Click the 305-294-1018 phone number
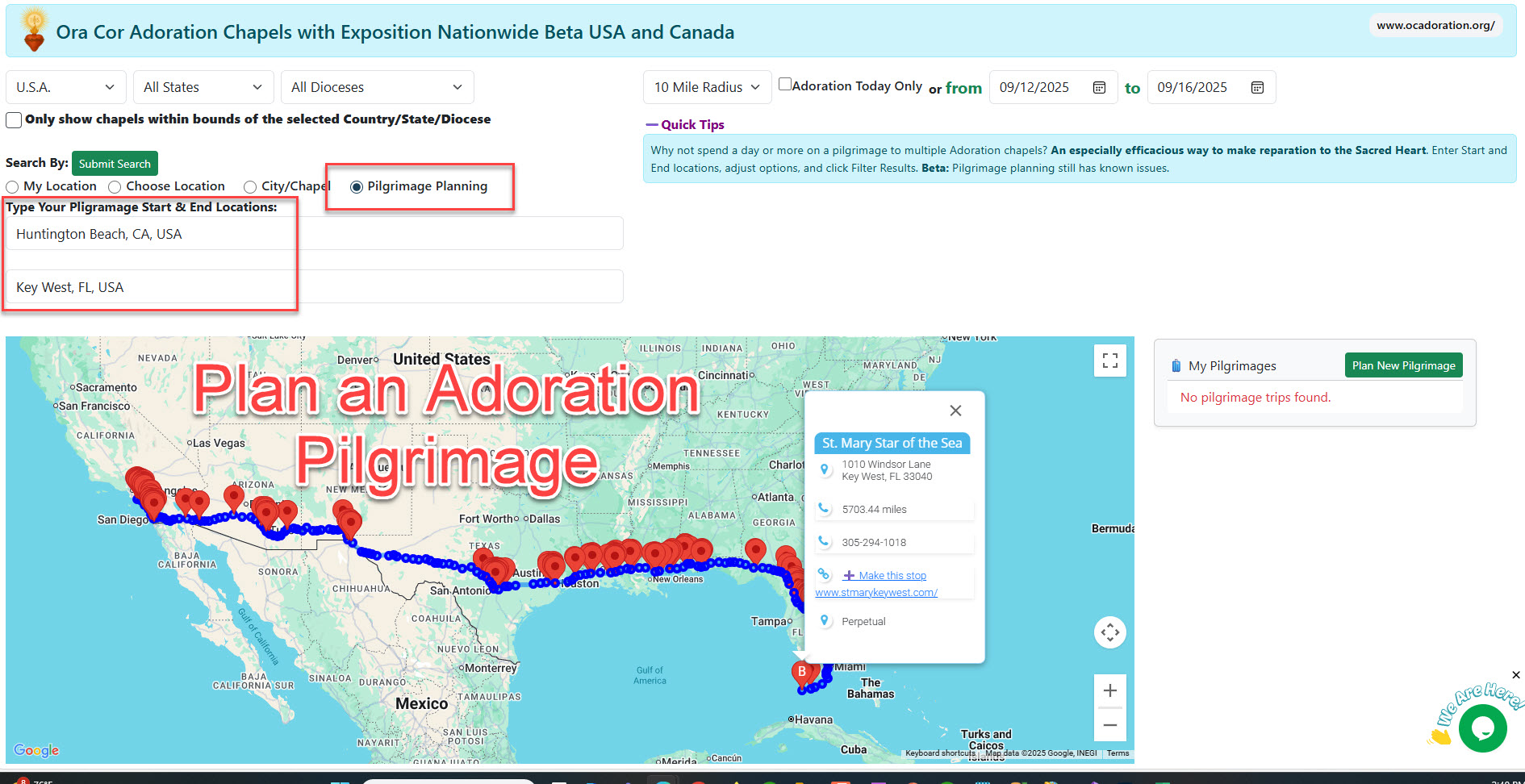Viewport: 1525px width, 784px height. (874, 542)
